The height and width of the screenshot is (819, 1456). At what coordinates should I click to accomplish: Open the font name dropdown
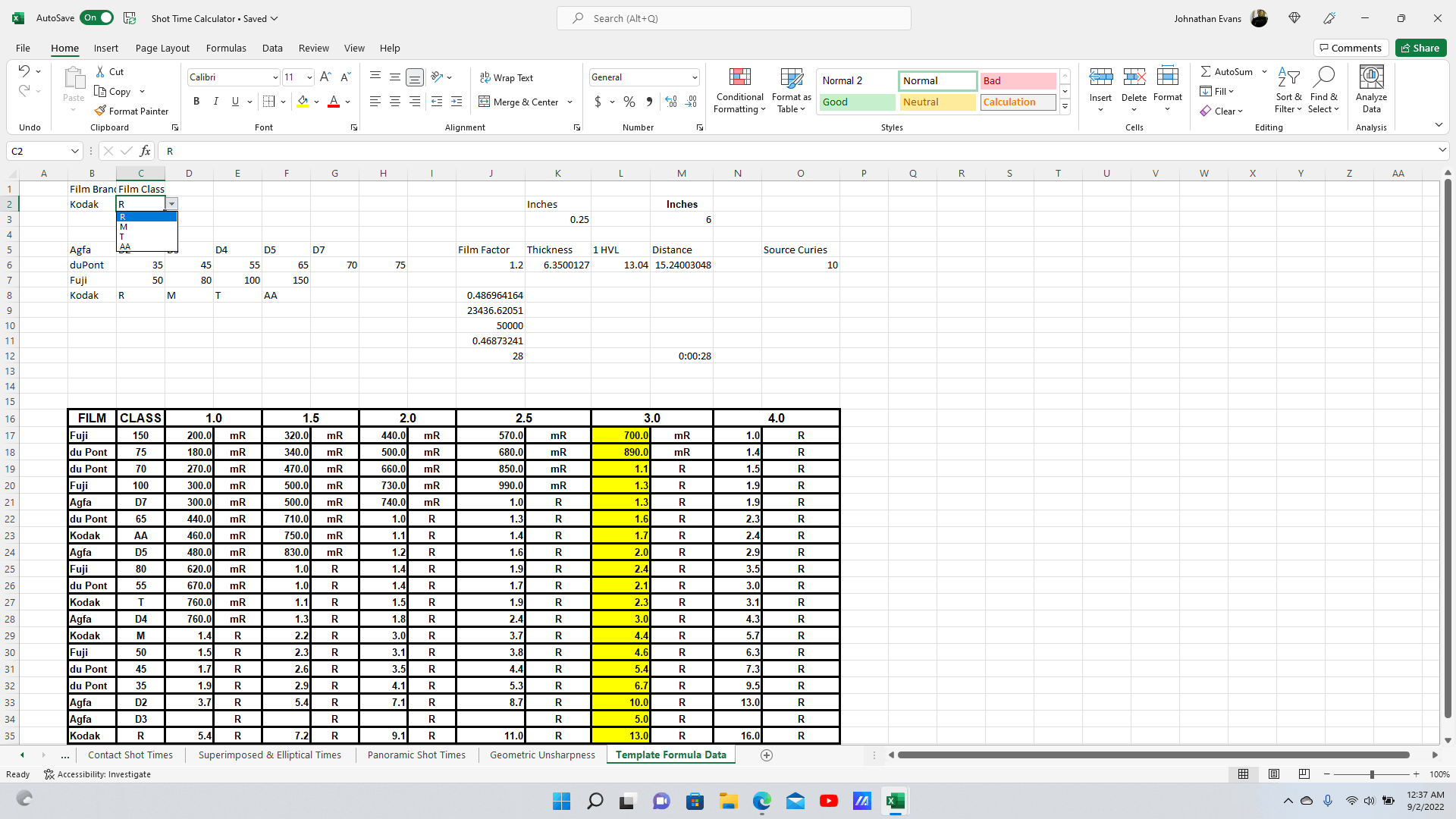[x=275, y=77]
